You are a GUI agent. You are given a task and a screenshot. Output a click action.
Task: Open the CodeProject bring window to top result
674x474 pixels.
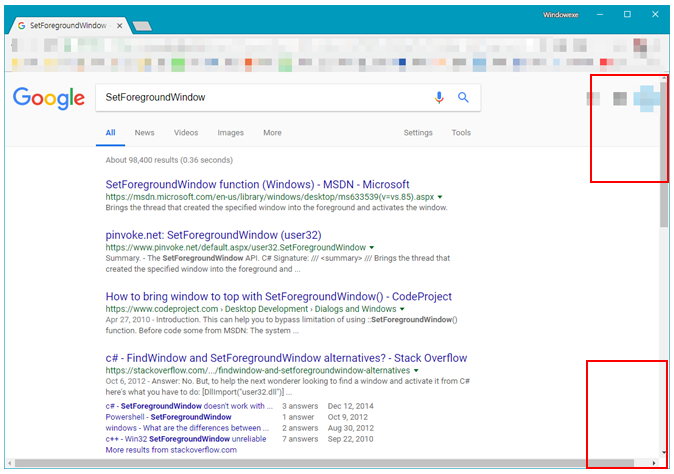click(279, 297)
